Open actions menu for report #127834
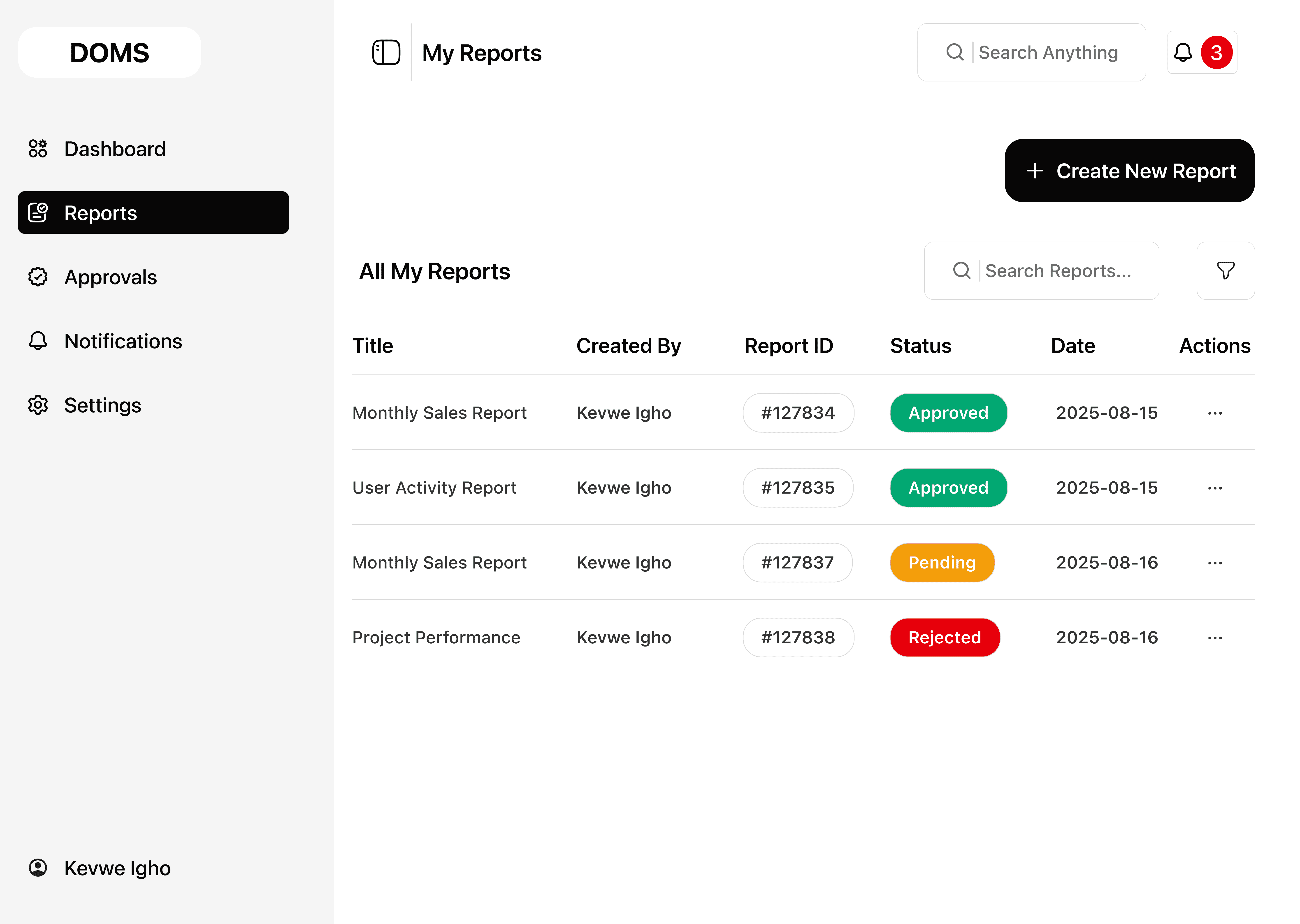This screenshot has width=1300, height=924. coord(1215,413)
